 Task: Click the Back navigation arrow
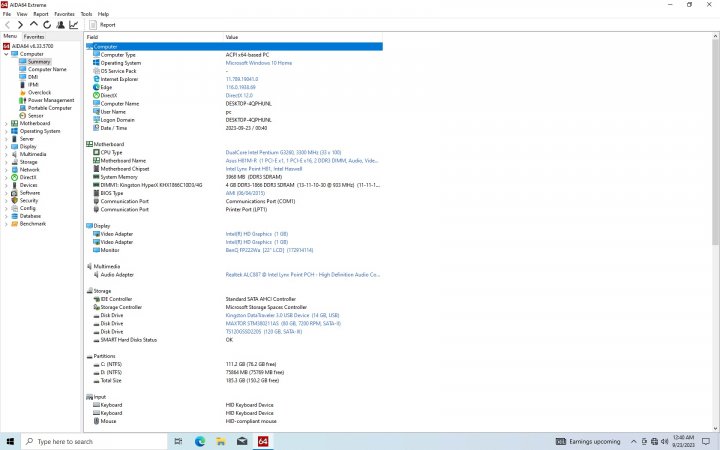(x=7, y=25)
